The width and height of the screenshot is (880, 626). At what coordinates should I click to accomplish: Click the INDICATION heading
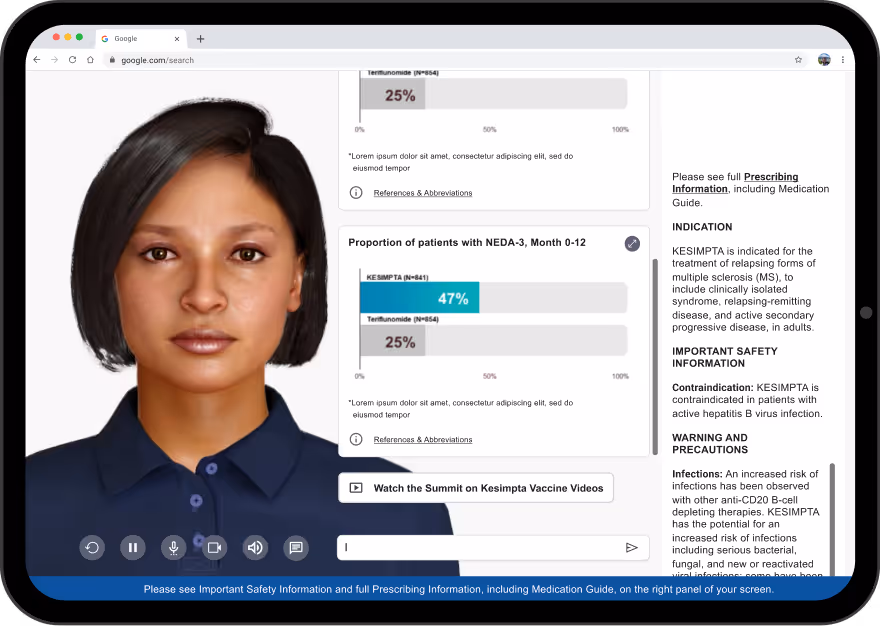point(702,227)
